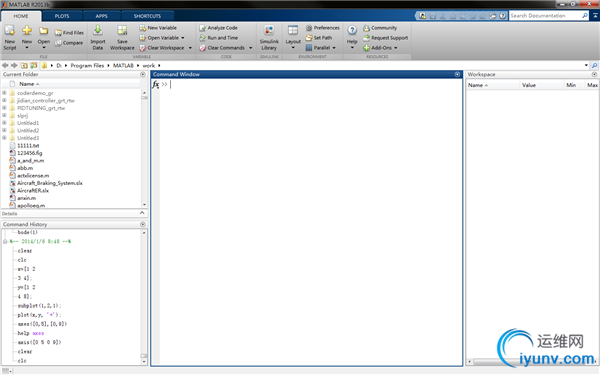Click Set Path
Image resolution: width=600 pixels, height=375 pixels.
coord(319,38)
